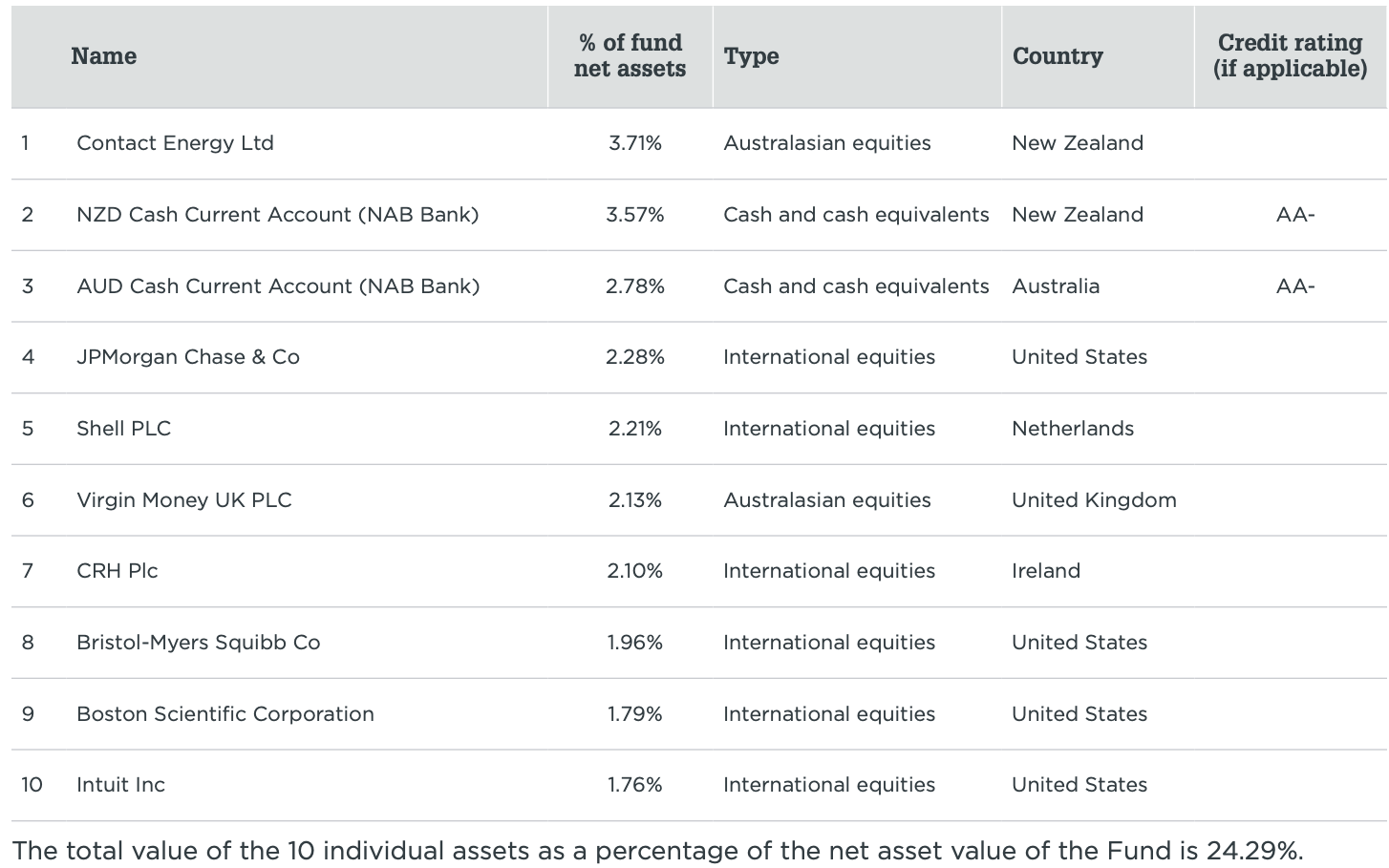Click the 3.71% value cell
Viewport: 1389px width, 868px height.
[x=635, y=143]
